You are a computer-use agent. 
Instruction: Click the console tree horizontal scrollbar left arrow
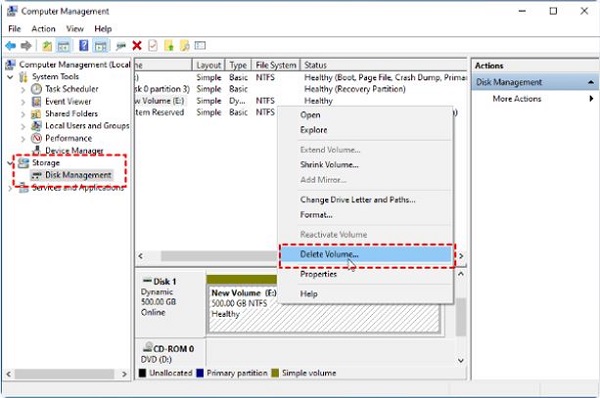coord(9,374)
